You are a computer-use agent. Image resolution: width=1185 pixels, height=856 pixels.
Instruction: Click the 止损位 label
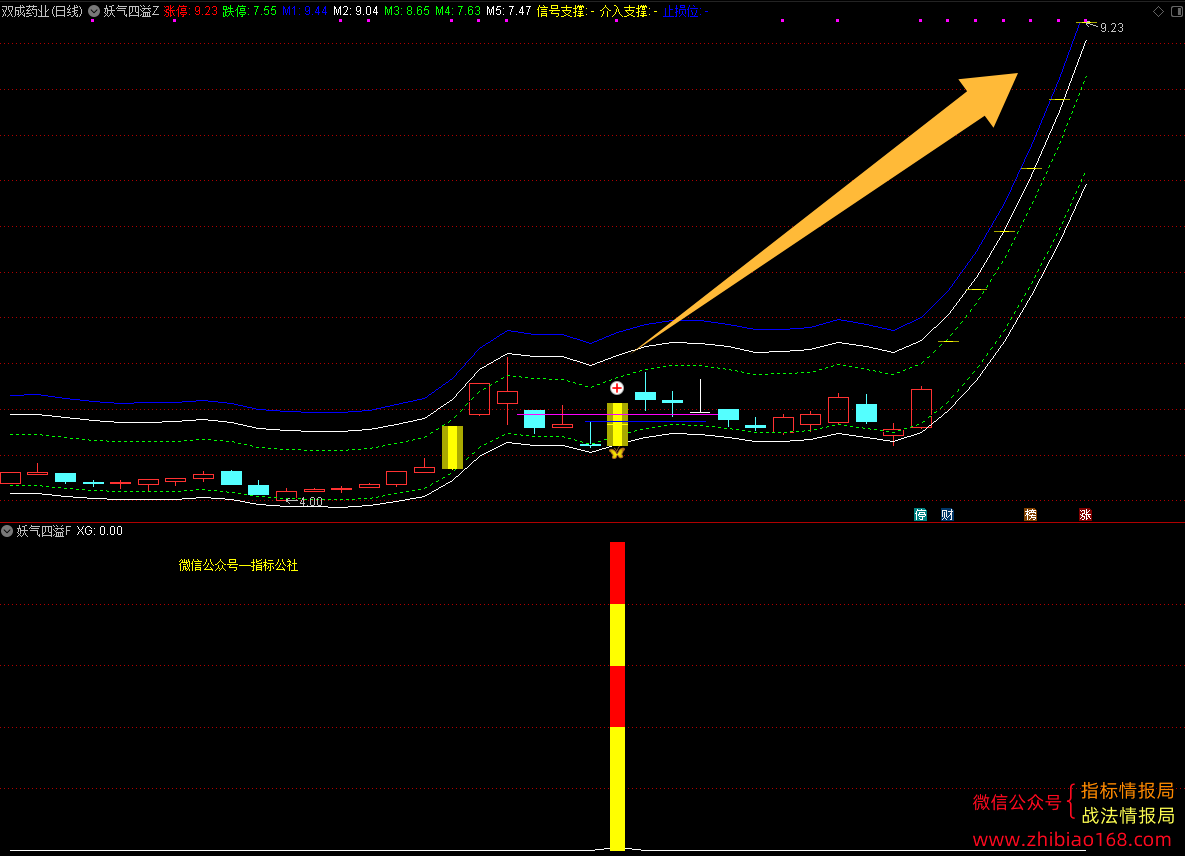pyautogui.click(x=681, y=11)
